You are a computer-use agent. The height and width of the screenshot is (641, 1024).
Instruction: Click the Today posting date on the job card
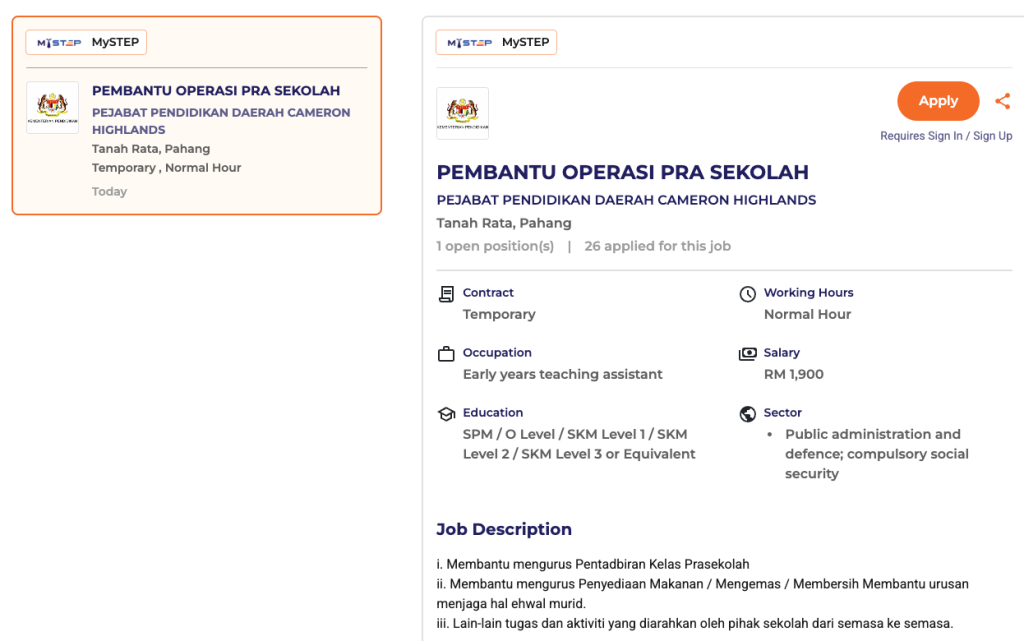109,192
